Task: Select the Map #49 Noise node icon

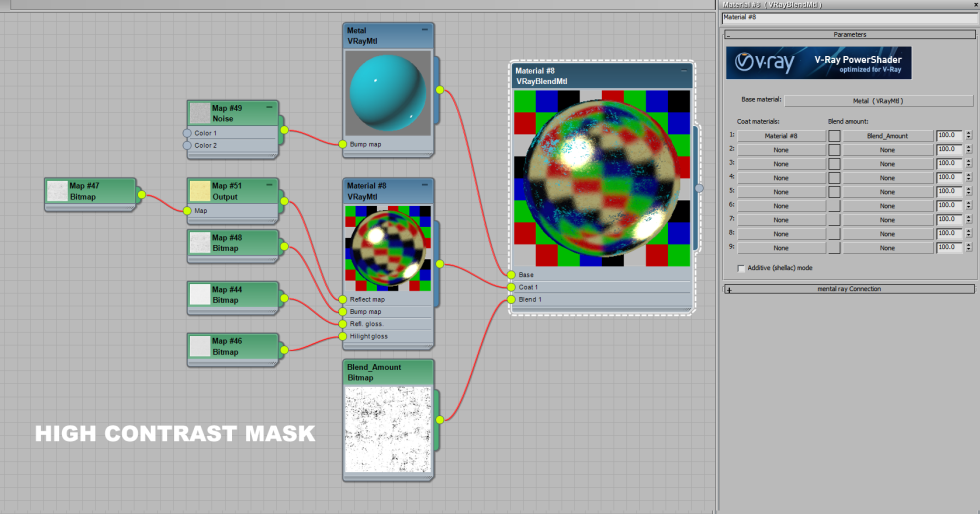Action: coord(200,112)
